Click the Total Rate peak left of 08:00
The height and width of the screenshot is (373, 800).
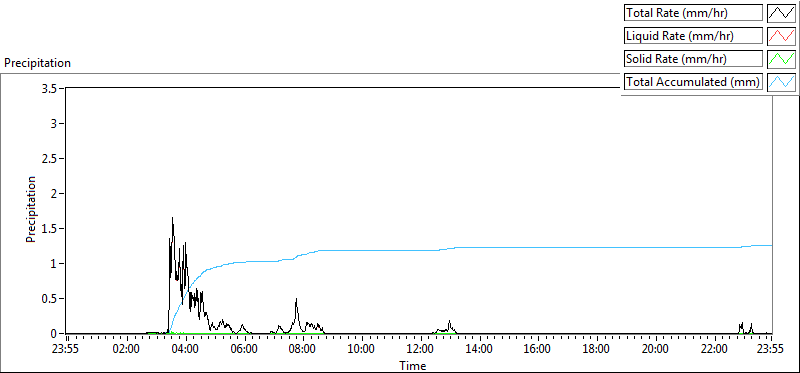[x=296, y=300]
